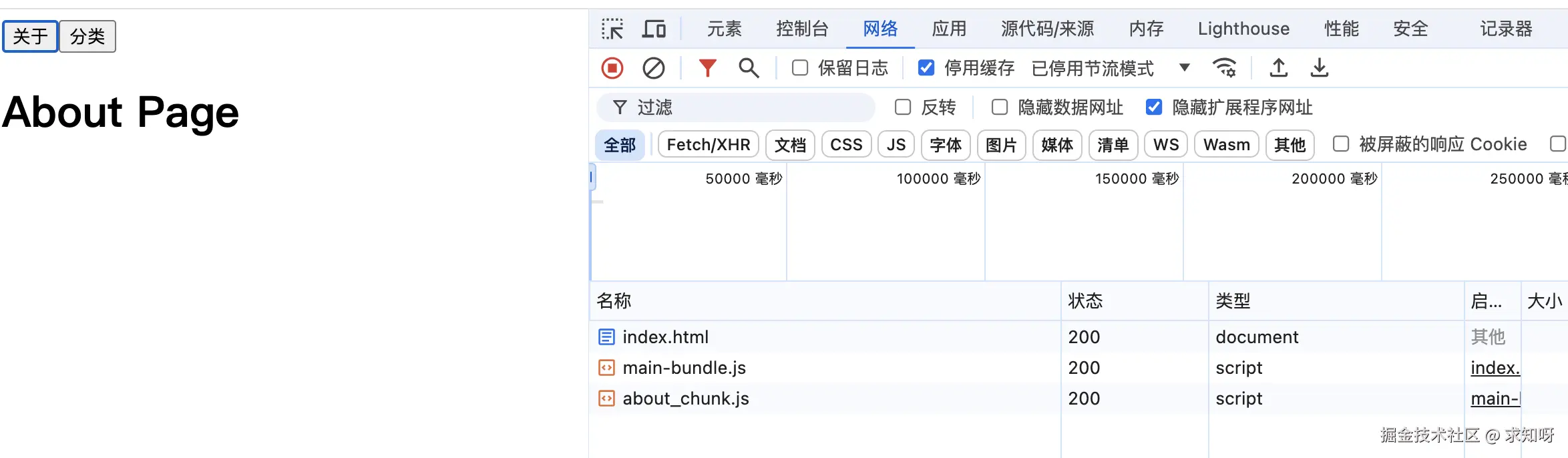Image resolution: width=1568 pixels, height=458 pixels.
Task: Clear the network log
Action: pyautogui.click(x=653, y=68)
